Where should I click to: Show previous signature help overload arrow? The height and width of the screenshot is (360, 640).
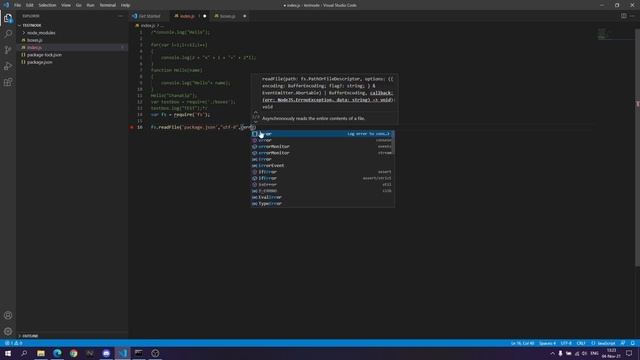pos(256,112)
